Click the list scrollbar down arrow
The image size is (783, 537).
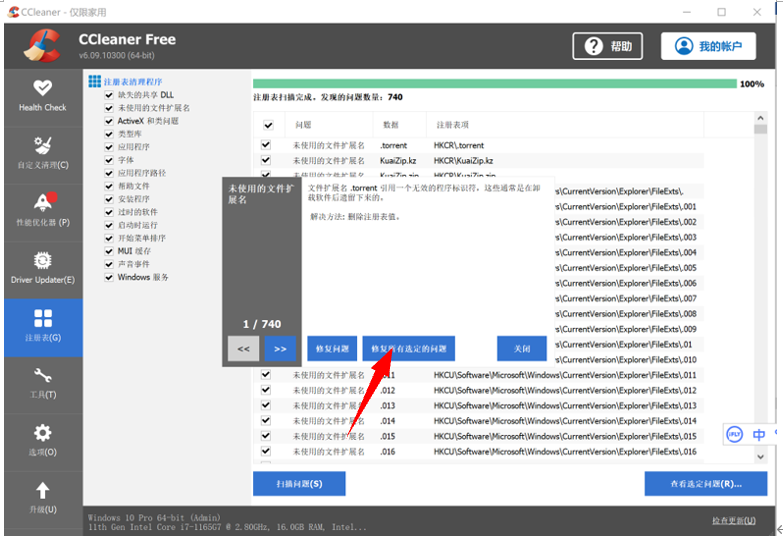pyautogui.click(x=761, y=457)
